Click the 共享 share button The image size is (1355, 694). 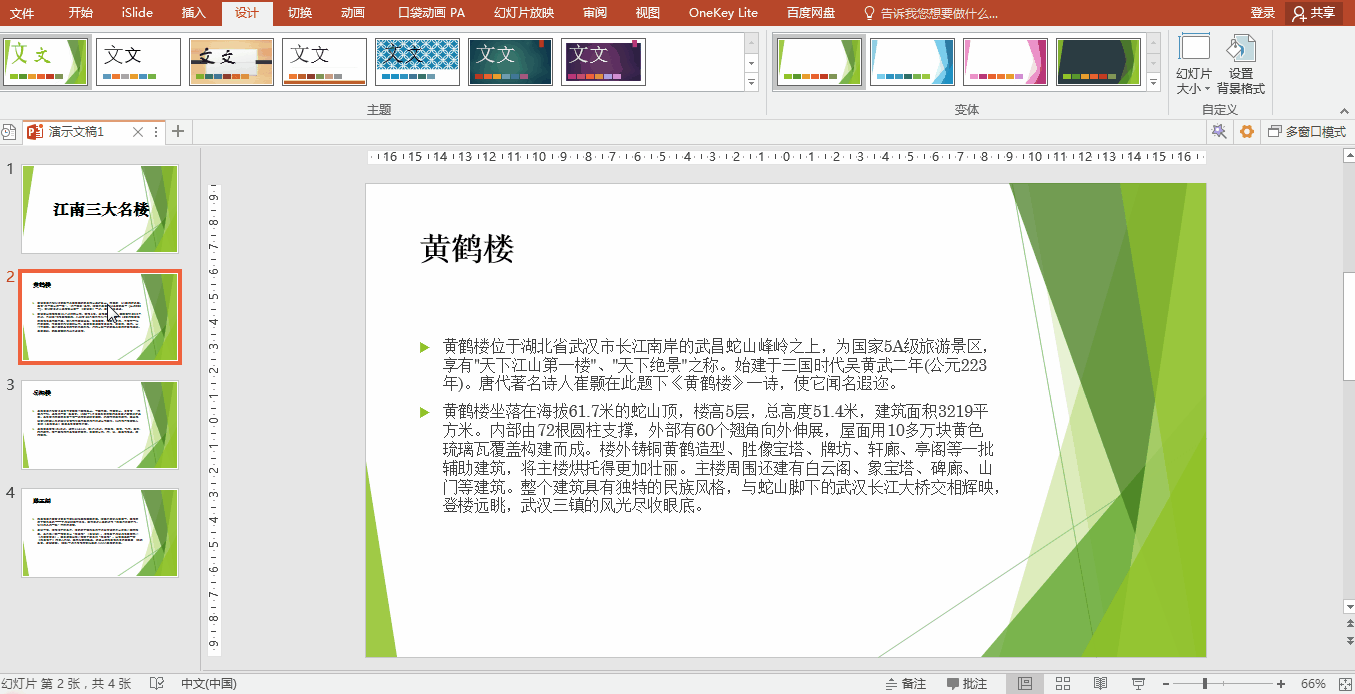pos(1315,13)
